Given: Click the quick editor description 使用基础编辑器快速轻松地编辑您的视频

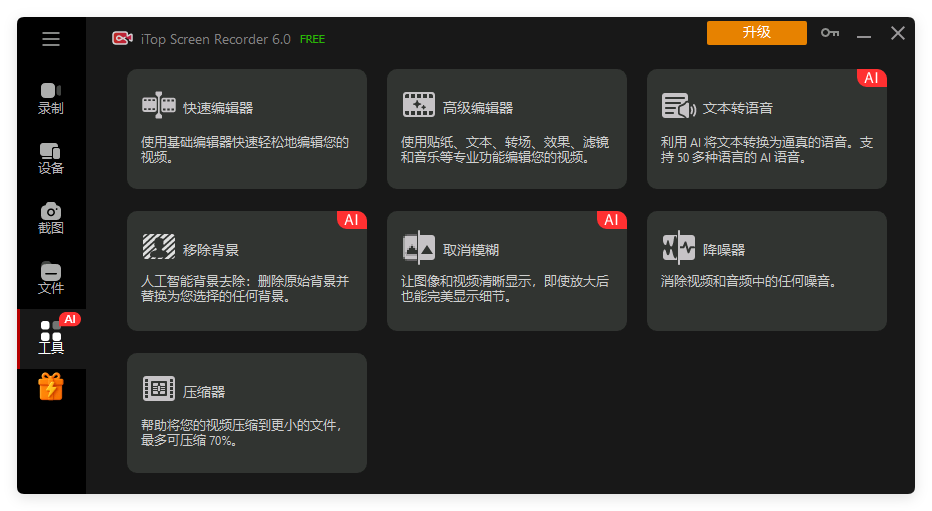Looking at the screenshot, I should (x=245, y=150).
